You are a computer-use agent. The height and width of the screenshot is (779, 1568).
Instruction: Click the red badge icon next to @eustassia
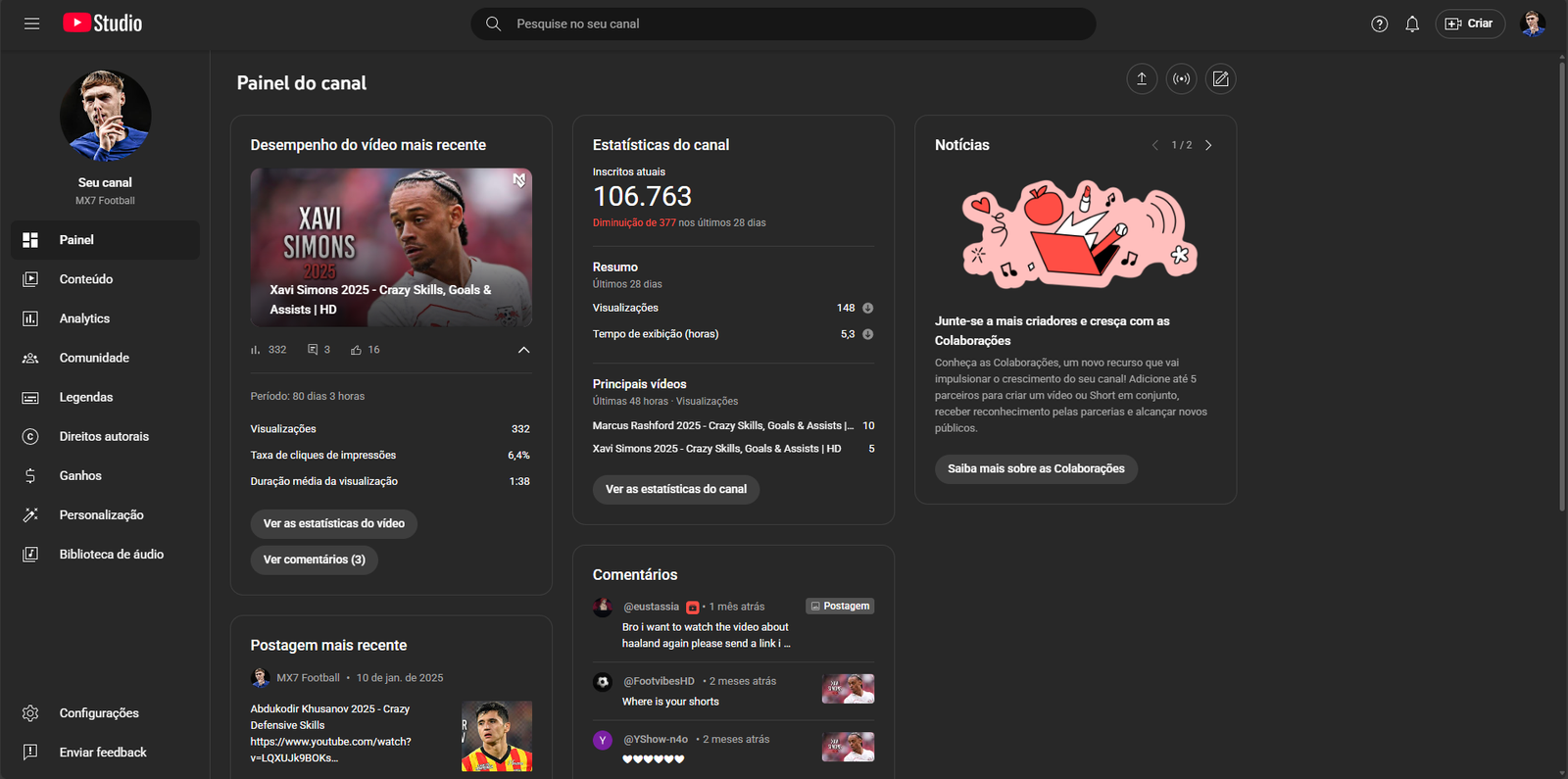pyautogui.click(x=692, y=608)
